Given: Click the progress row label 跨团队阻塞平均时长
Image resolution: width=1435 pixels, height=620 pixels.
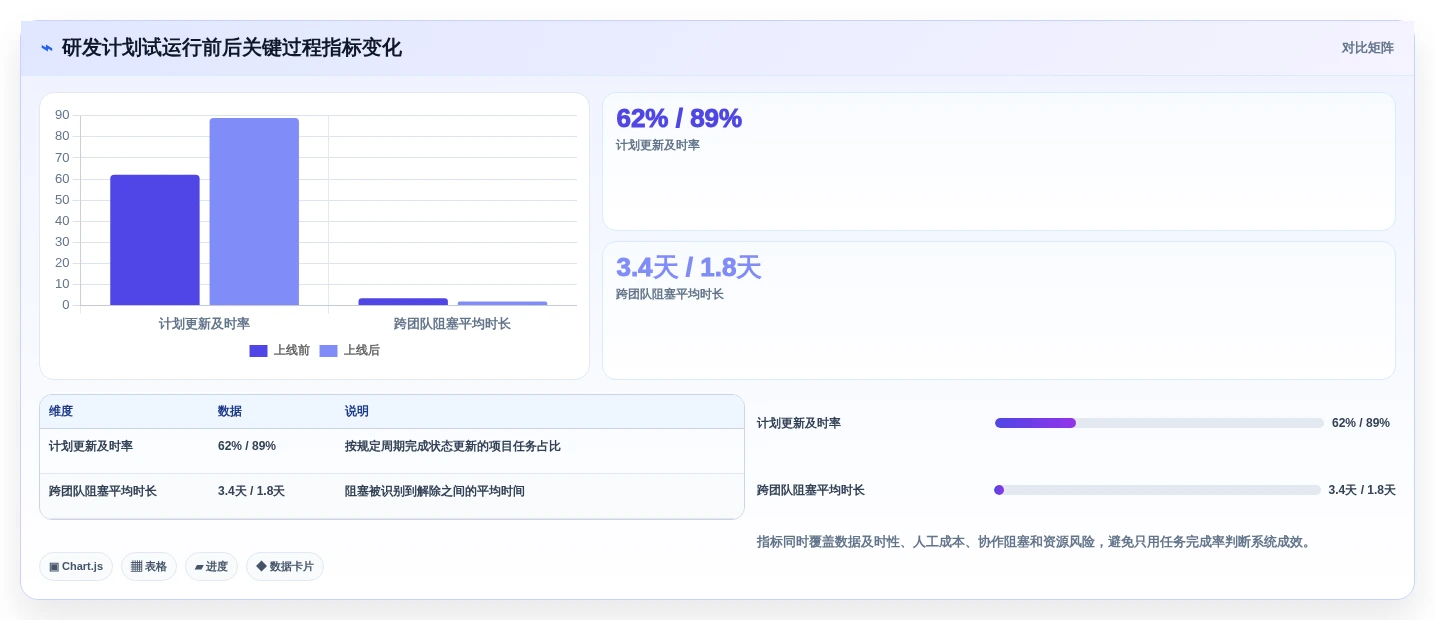Looking at the screenshot, I should 811,490.
